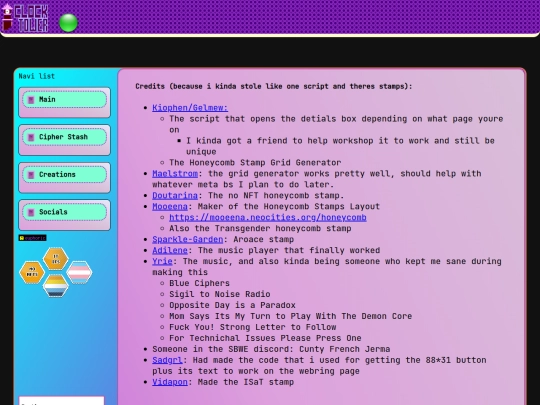Viewport: 540px width, 405px height.
Task: Follow the Vidapon link
Action: coord(170,382)
